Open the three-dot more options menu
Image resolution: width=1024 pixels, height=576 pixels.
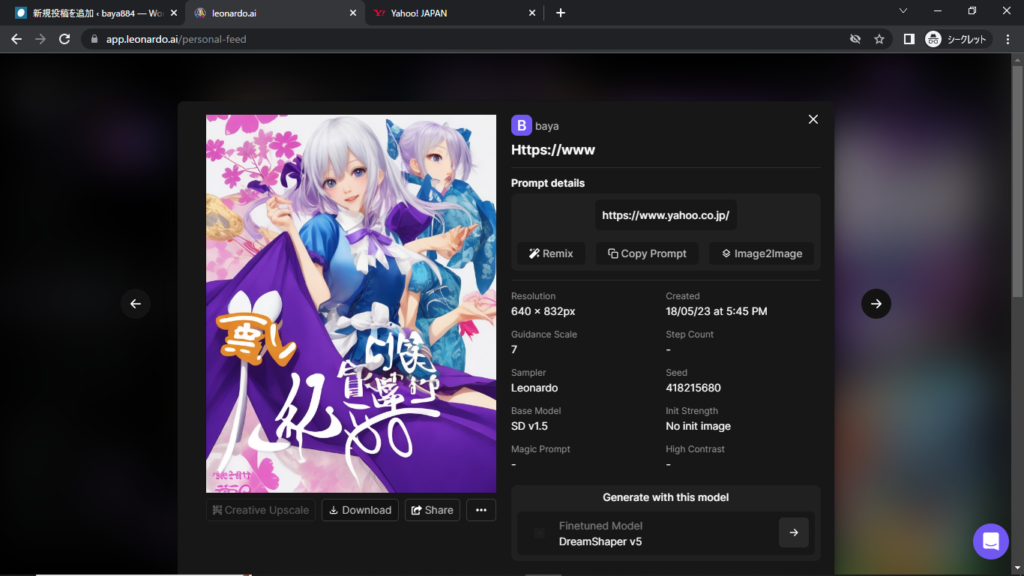481,510
